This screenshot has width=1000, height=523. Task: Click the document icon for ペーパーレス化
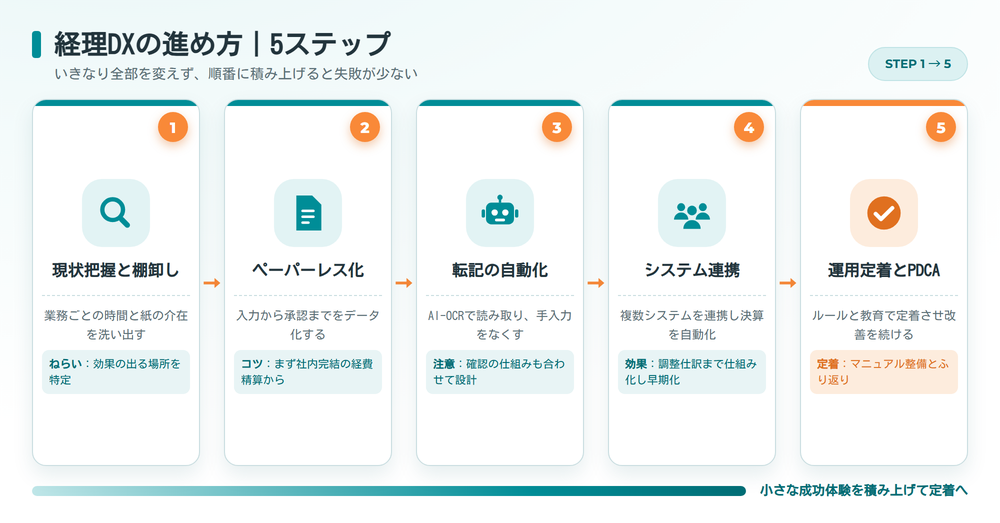308,212
